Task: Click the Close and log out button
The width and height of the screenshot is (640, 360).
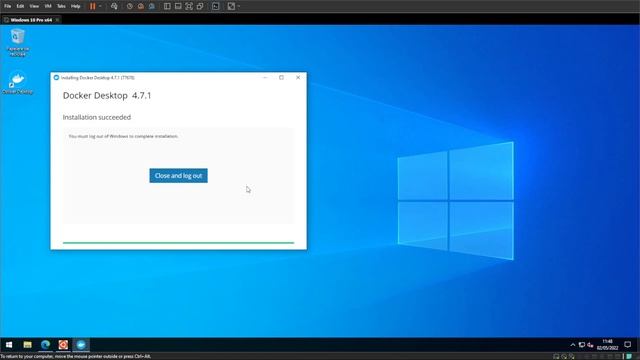Action: click(178, 176)
